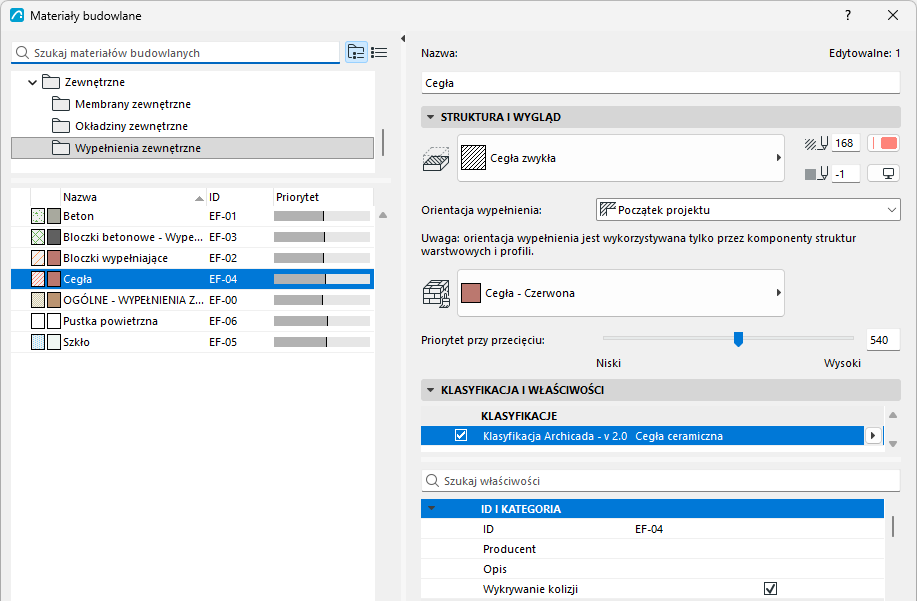Image resolution: width=917 pixels, height=601 pixels.
Task: Click the cut fill structure icon
Action: (x=436, y=158)
